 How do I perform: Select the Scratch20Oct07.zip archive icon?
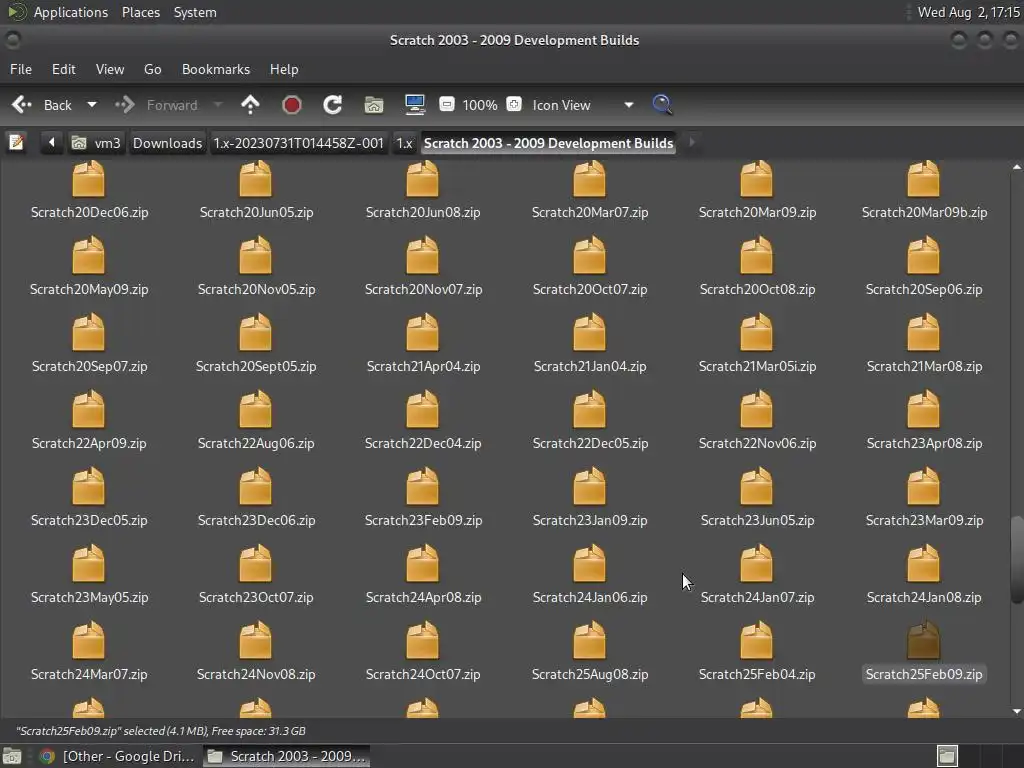pyautogui.click(x=590, y=255)
